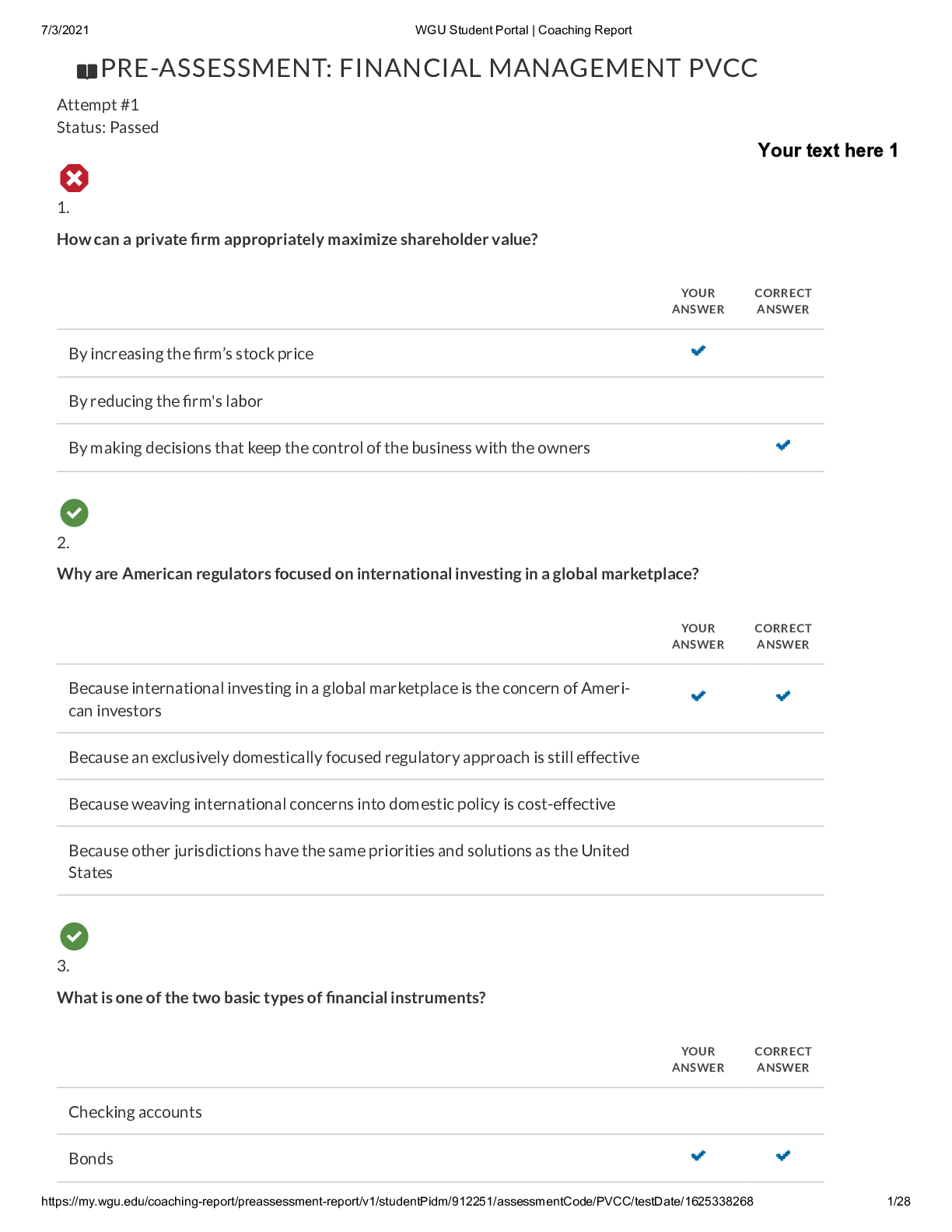Click the book icon beside the pre-assessment title
The width and height of the screenshot is (952, 1232).
[87, 72]
